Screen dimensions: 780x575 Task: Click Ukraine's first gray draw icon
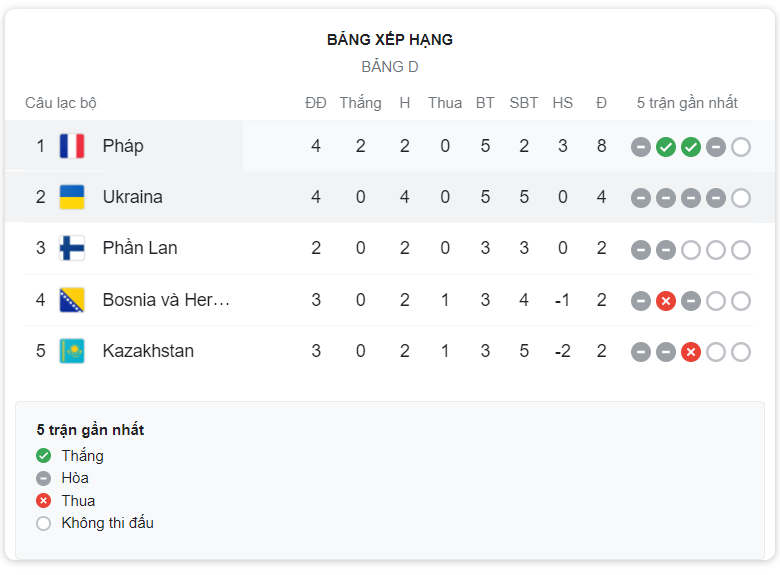(641, 198)
